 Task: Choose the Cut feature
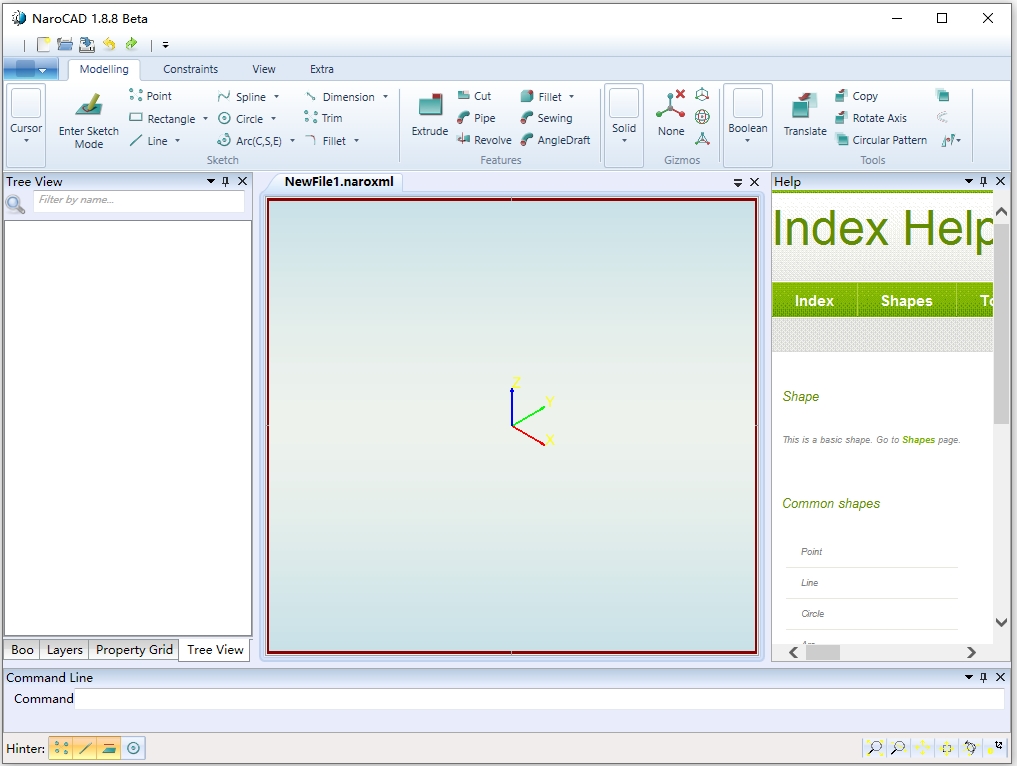coord(474,96)
